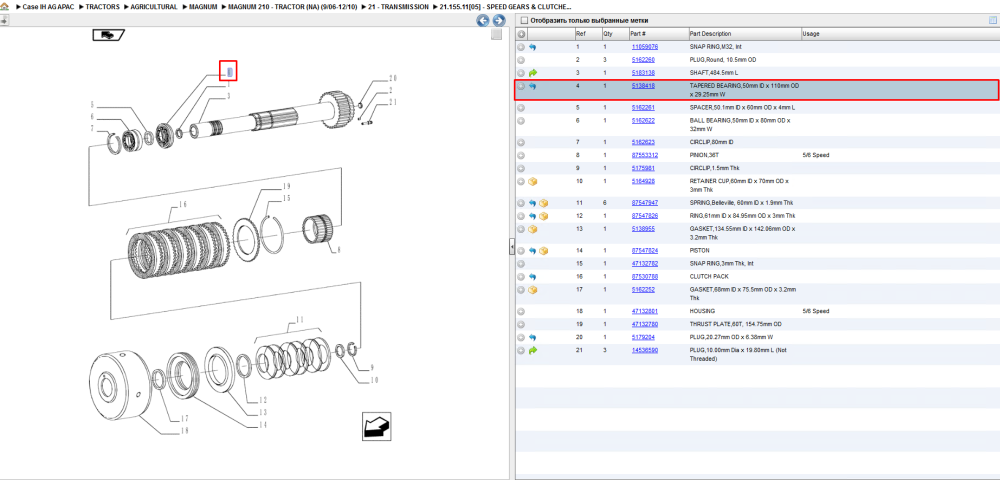This screenshot has height=480, width=1000.
Task: Select '5/6 Speed' usage in PINION row
Action: click(816, 156)
